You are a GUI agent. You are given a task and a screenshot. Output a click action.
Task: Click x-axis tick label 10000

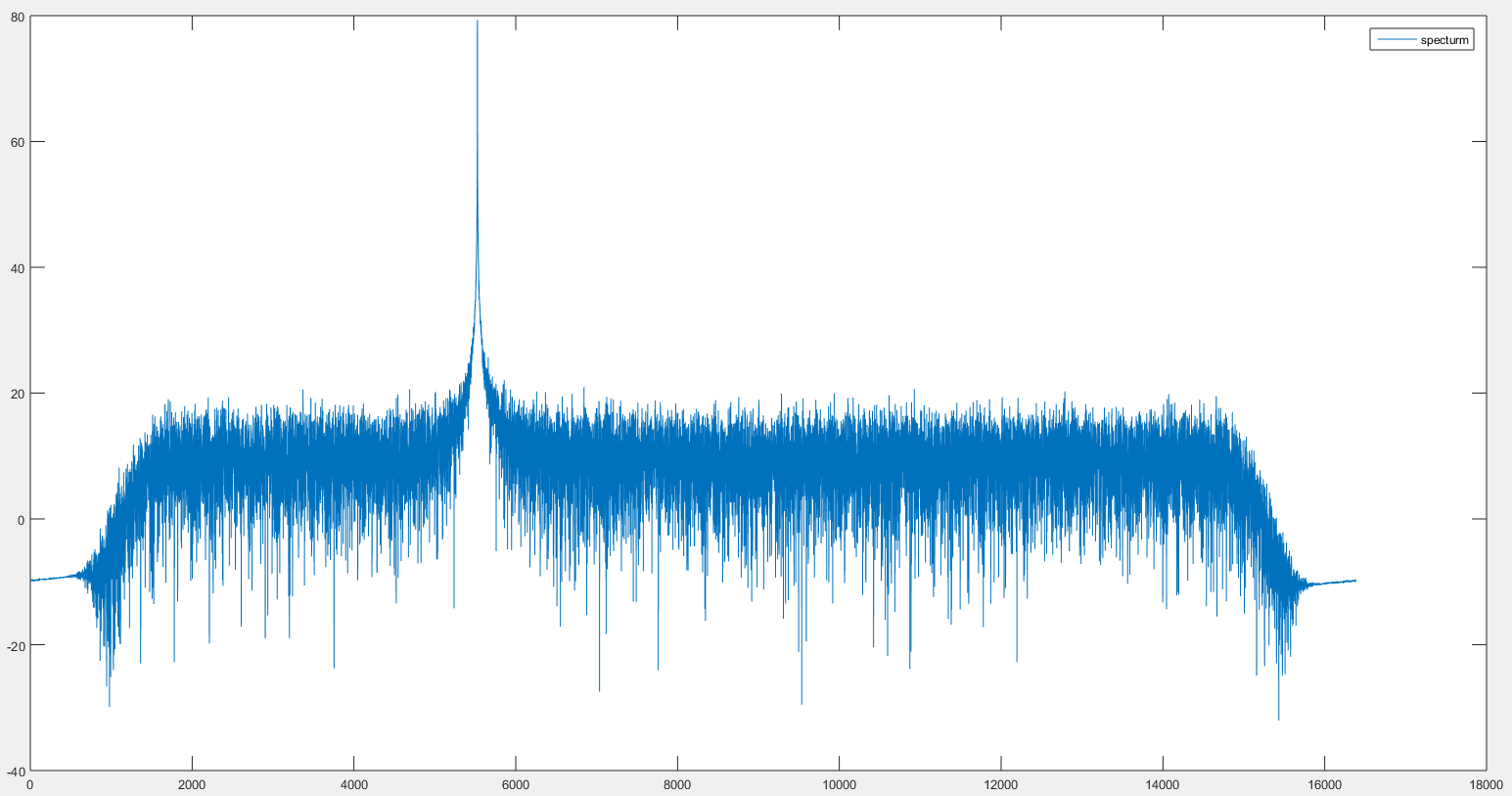pyautogui.click(x=839, y=785)
